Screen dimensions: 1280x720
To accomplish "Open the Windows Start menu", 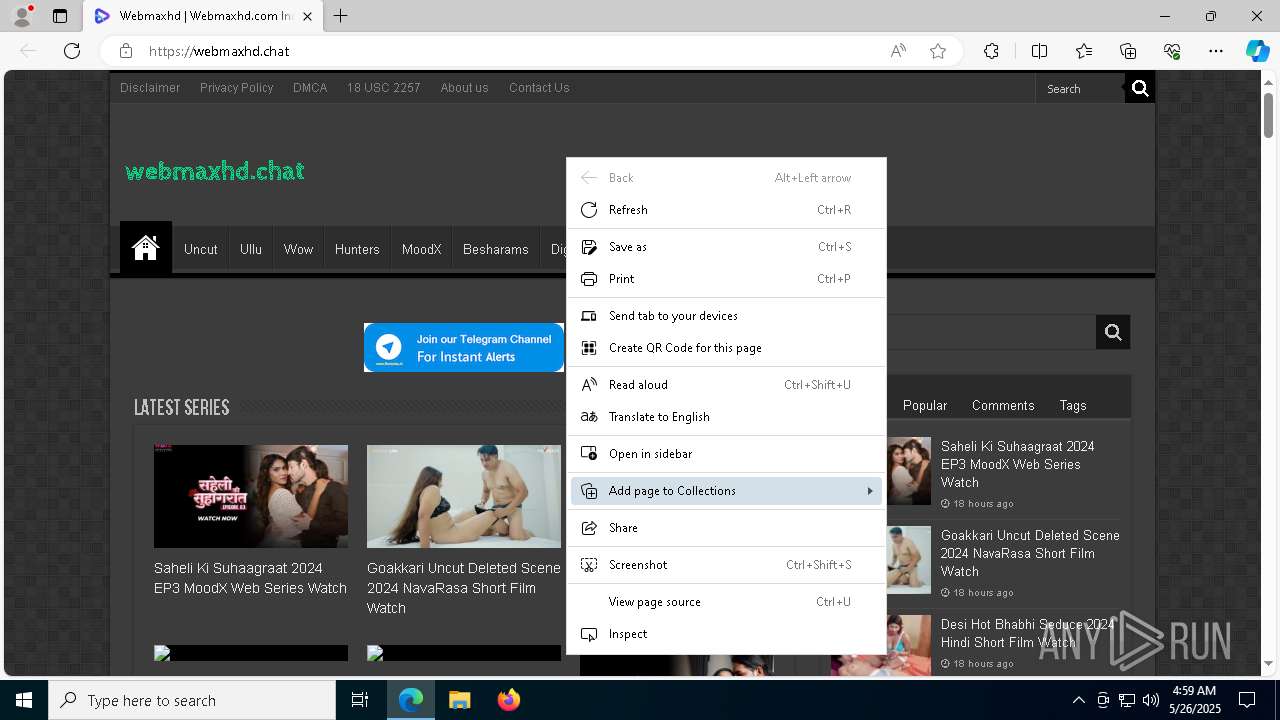I will point(24,700).
